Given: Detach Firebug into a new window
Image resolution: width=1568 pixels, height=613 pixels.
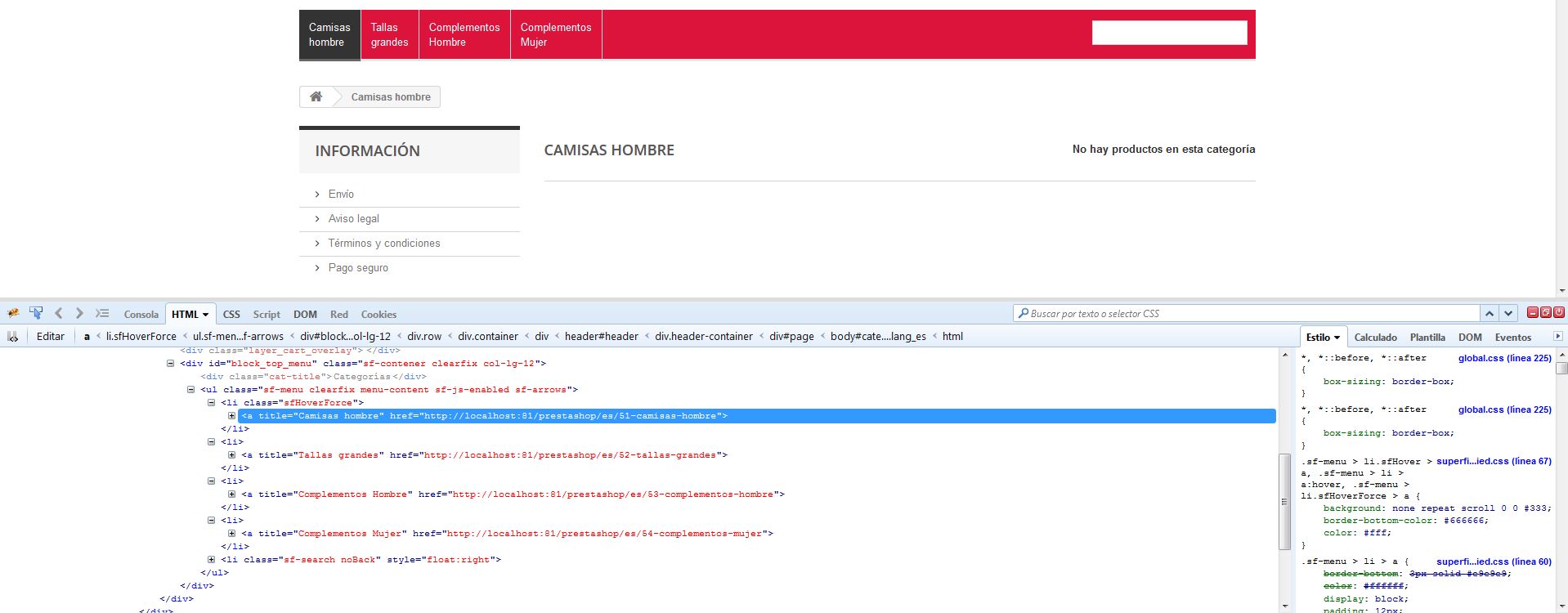Looking at the screenshot, I should tap(1546, 312).
